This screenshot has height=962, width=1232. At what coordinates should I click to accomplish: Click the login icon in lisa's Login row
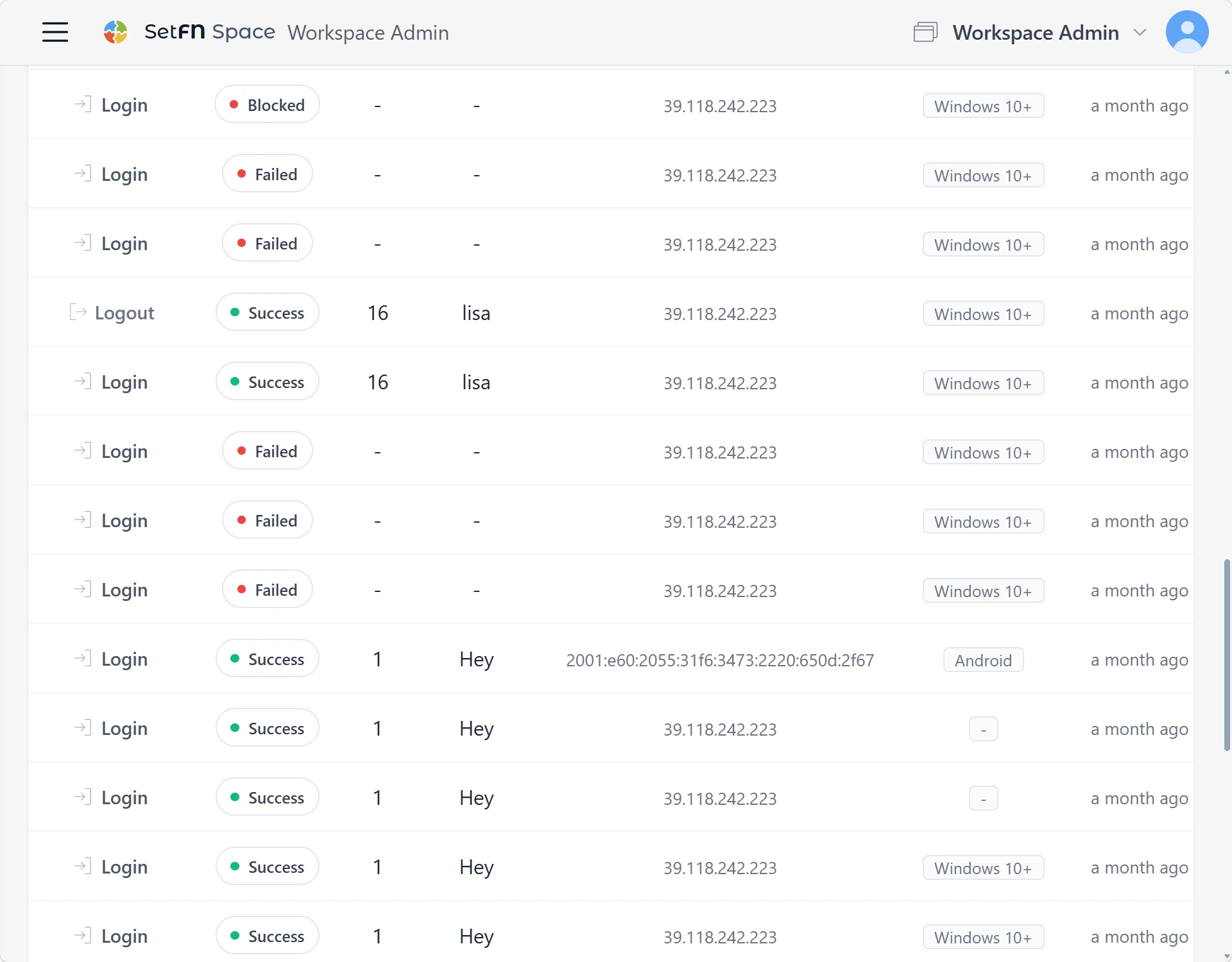point(82,381)
